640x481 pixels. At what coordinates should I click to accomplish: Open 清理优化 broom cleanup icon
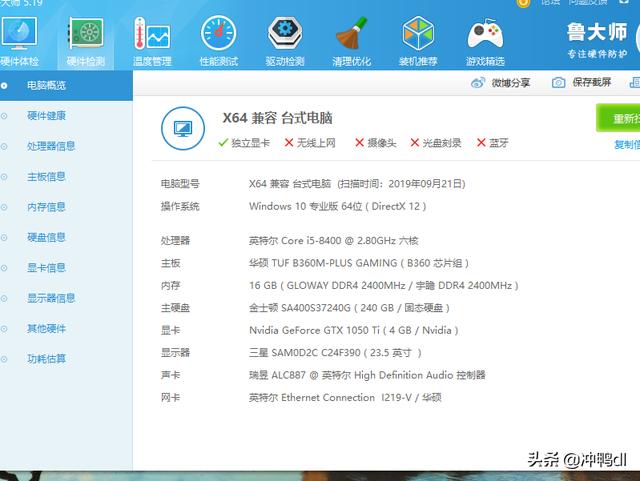click(x=351, y=41)
